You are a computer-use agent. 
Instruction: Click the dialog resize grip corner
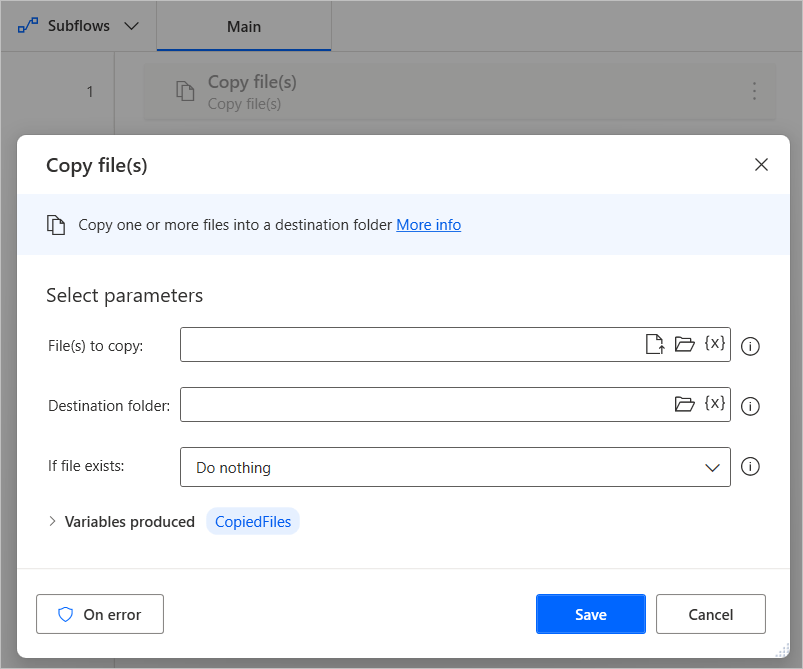coord(783,651)
